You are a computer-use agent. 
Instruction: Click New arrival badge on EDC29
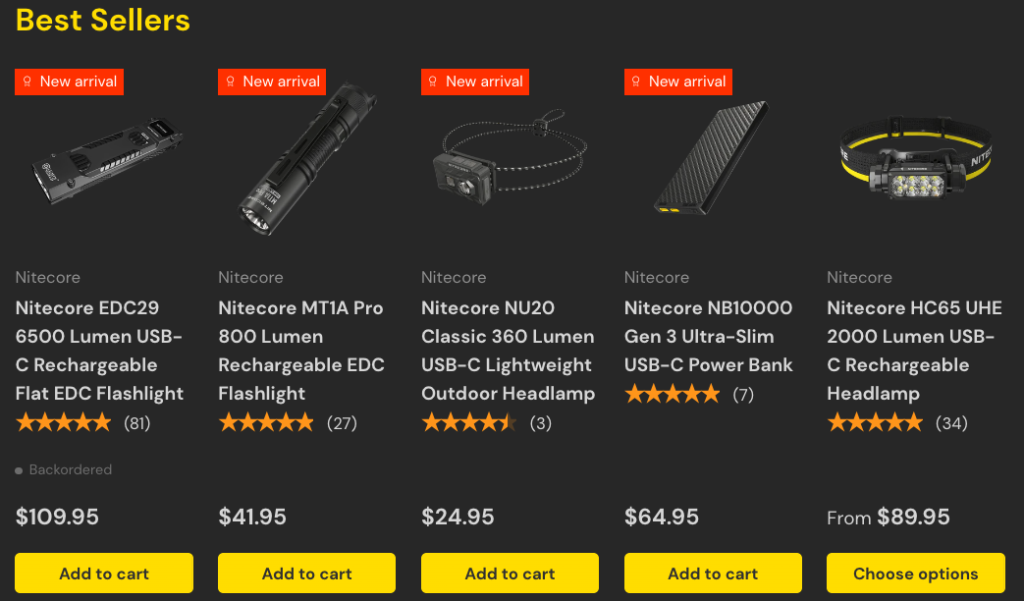(69, 82)
